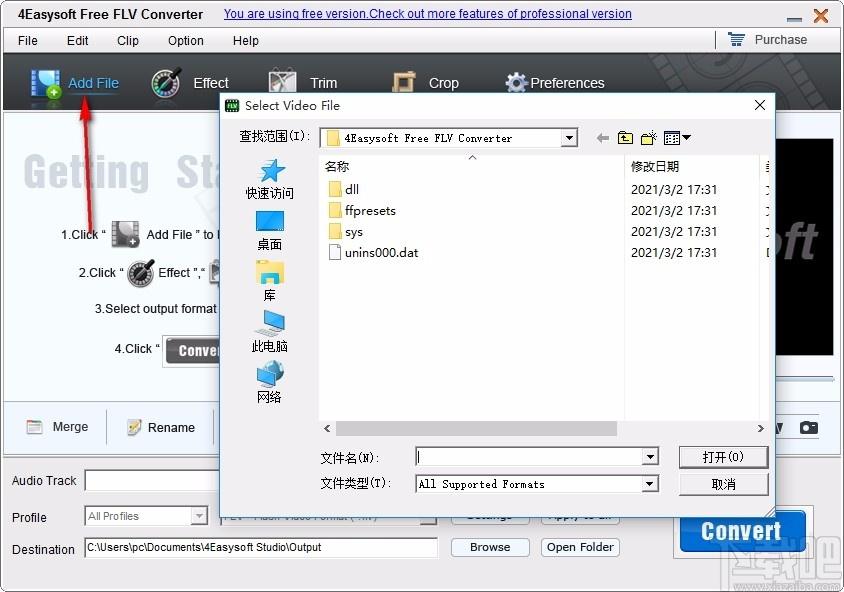This screenshot has width=844, height=592.
Task: Click the Convert button in step 4
Action: (x=193, y=350)
